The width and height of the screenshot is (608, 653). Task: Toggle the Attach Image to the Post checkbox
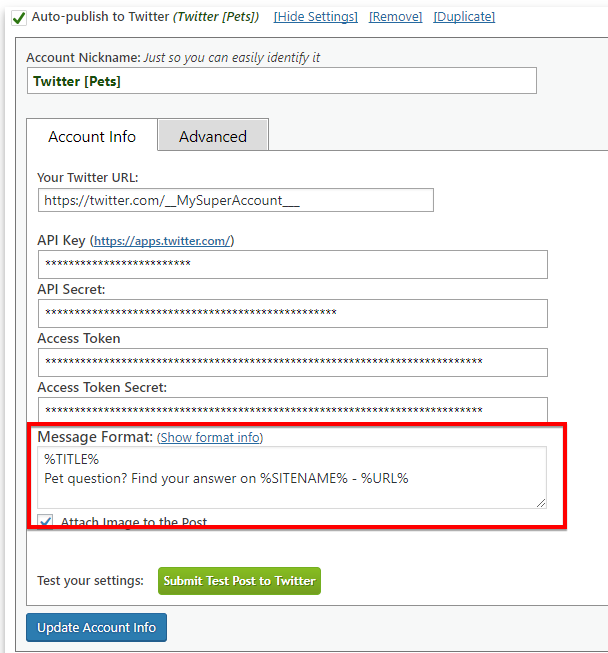point(46,522)
